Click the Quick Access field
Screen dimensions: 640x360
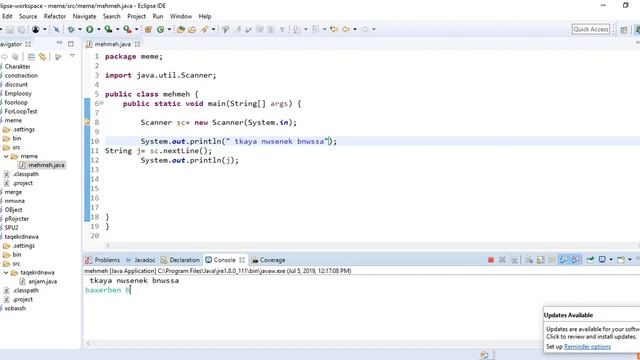point(591,29)
